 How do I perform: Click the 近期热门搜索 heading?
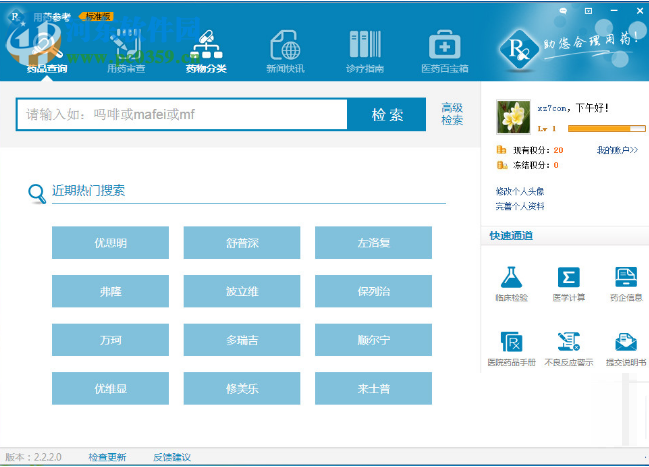tap(88, 190)
